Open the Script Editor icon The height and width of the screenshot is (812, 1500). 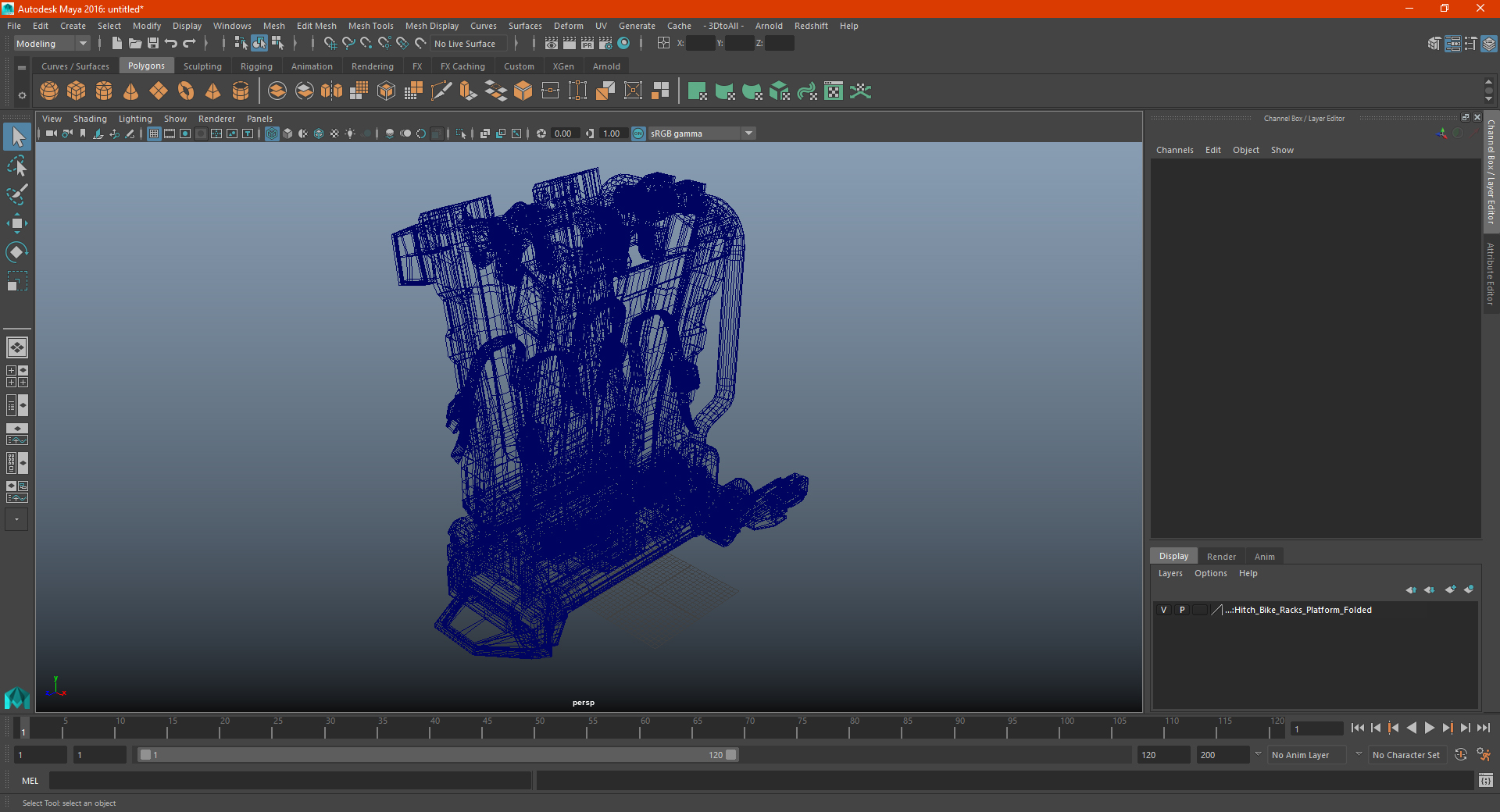(x=1486, y=780)
